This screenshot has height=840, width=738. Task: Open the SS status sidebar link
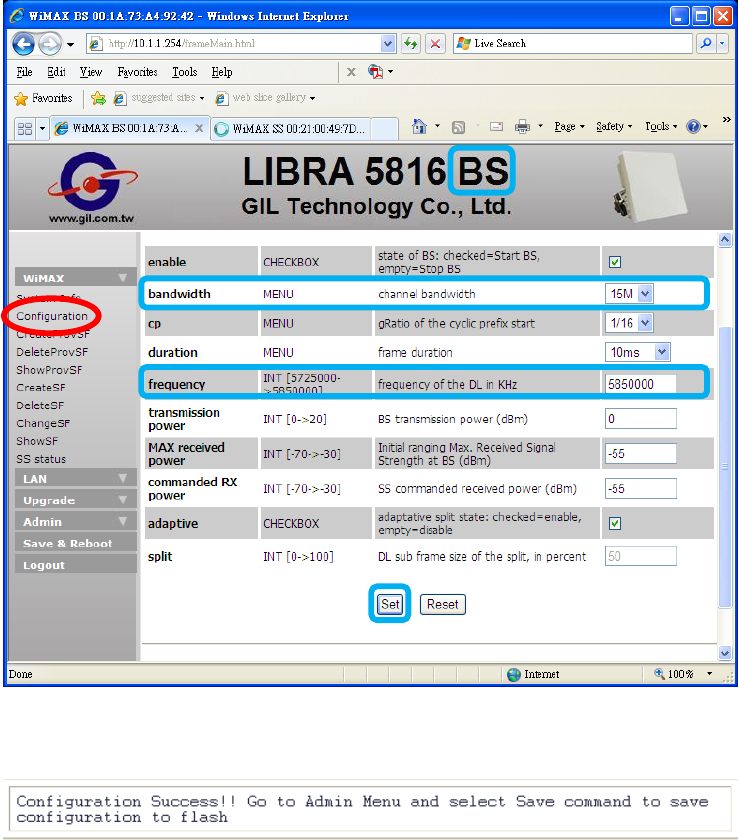point(41,459)
